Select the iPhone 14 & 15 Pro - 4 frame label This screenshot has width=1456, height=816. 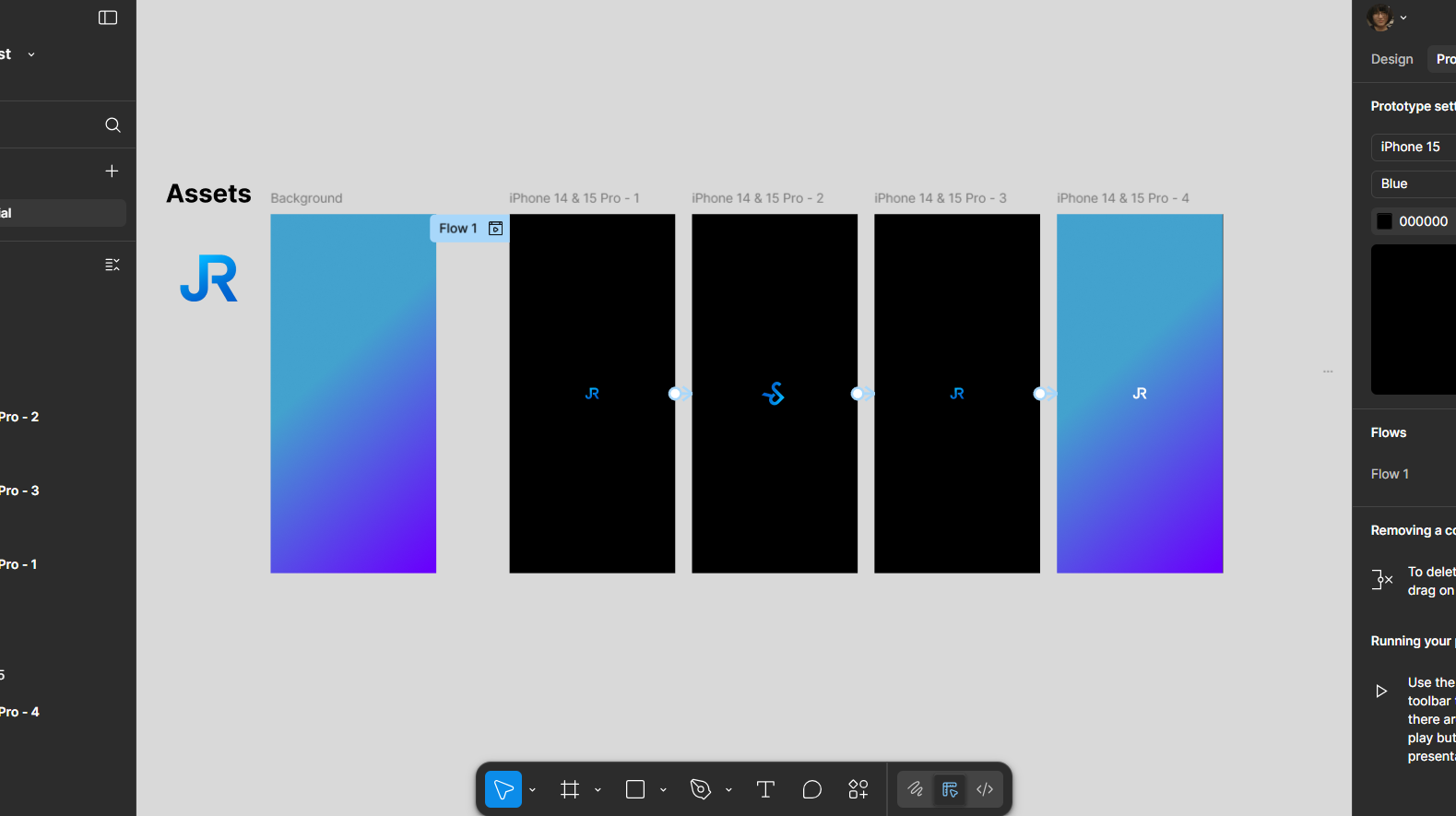pos(1123,198)
